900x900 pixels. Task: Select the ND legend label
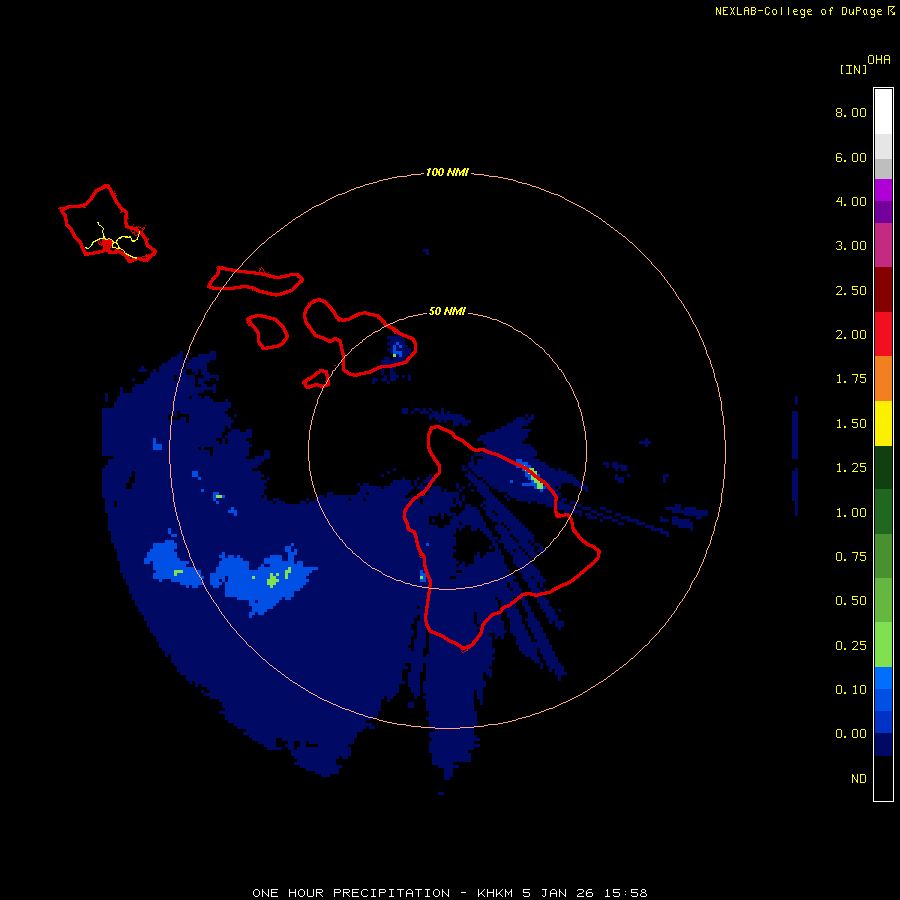[x=859, y=779]
